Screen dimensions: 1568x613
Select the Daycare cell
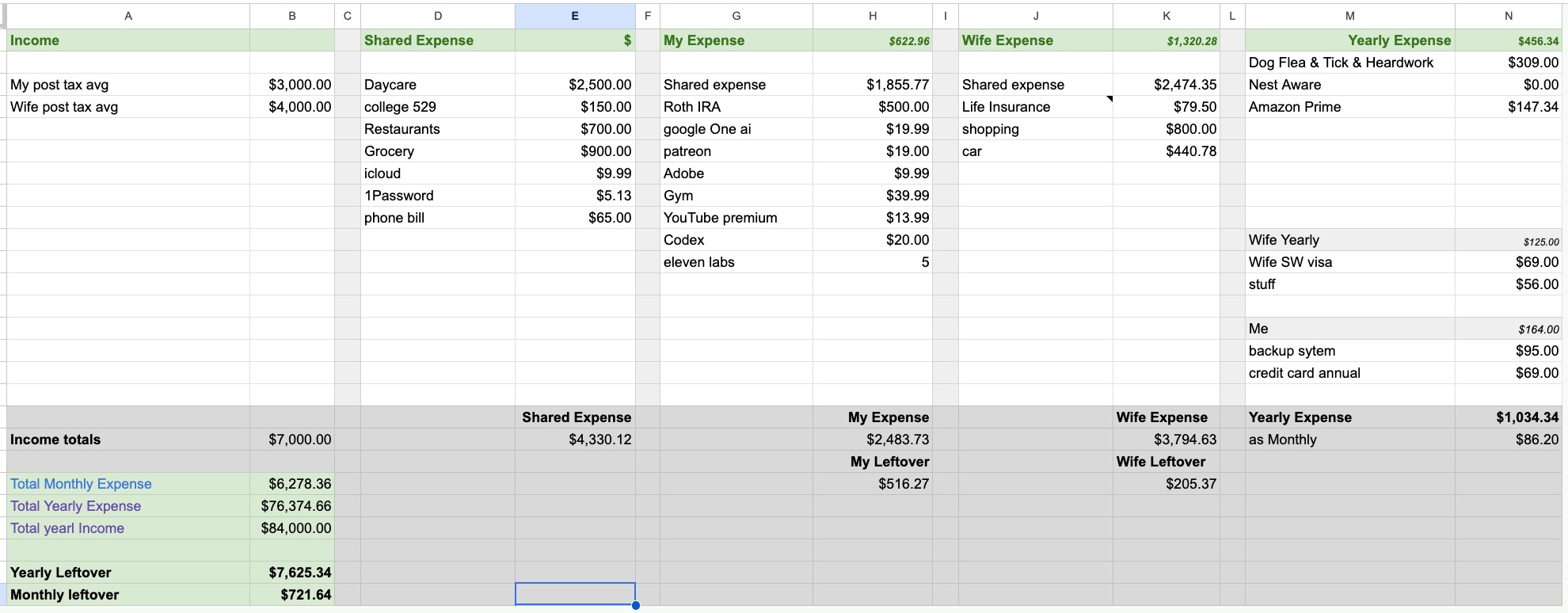click(438, 85)
